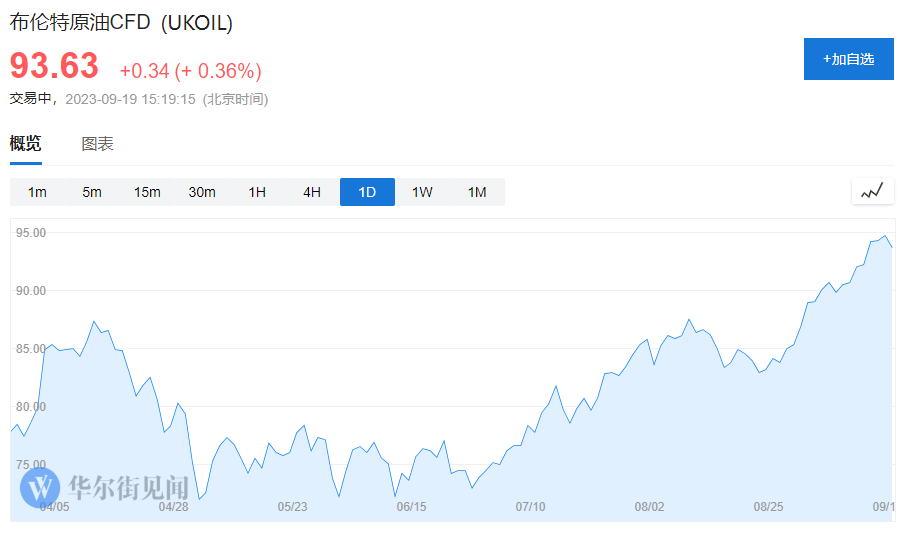Click the 93.63 current price
This screenshot has width=901, height=536.
pyautogui.click(x=55, y=66)
